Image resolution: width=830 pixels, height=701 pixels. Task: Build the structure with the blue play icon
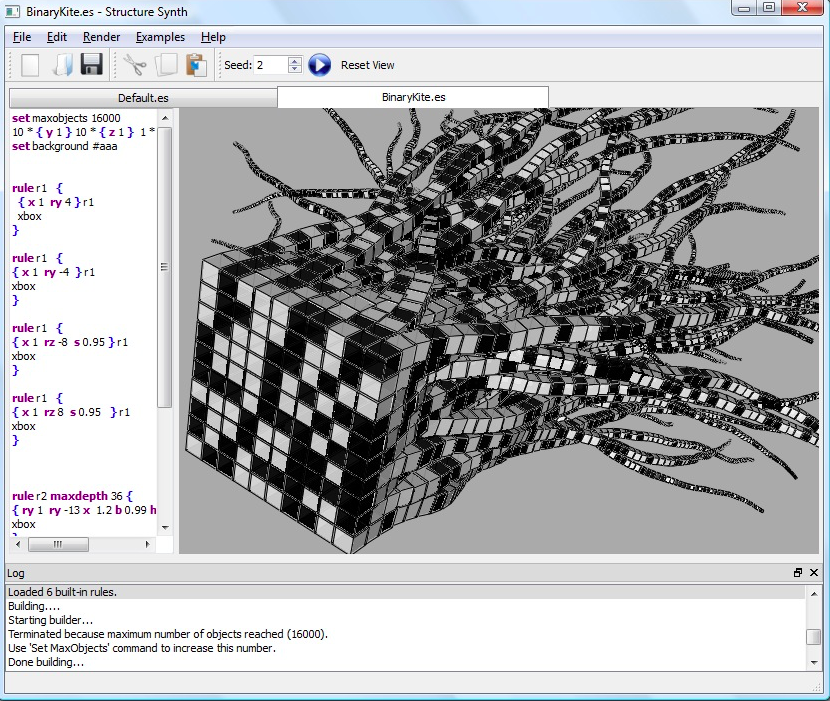pos(319,64)
